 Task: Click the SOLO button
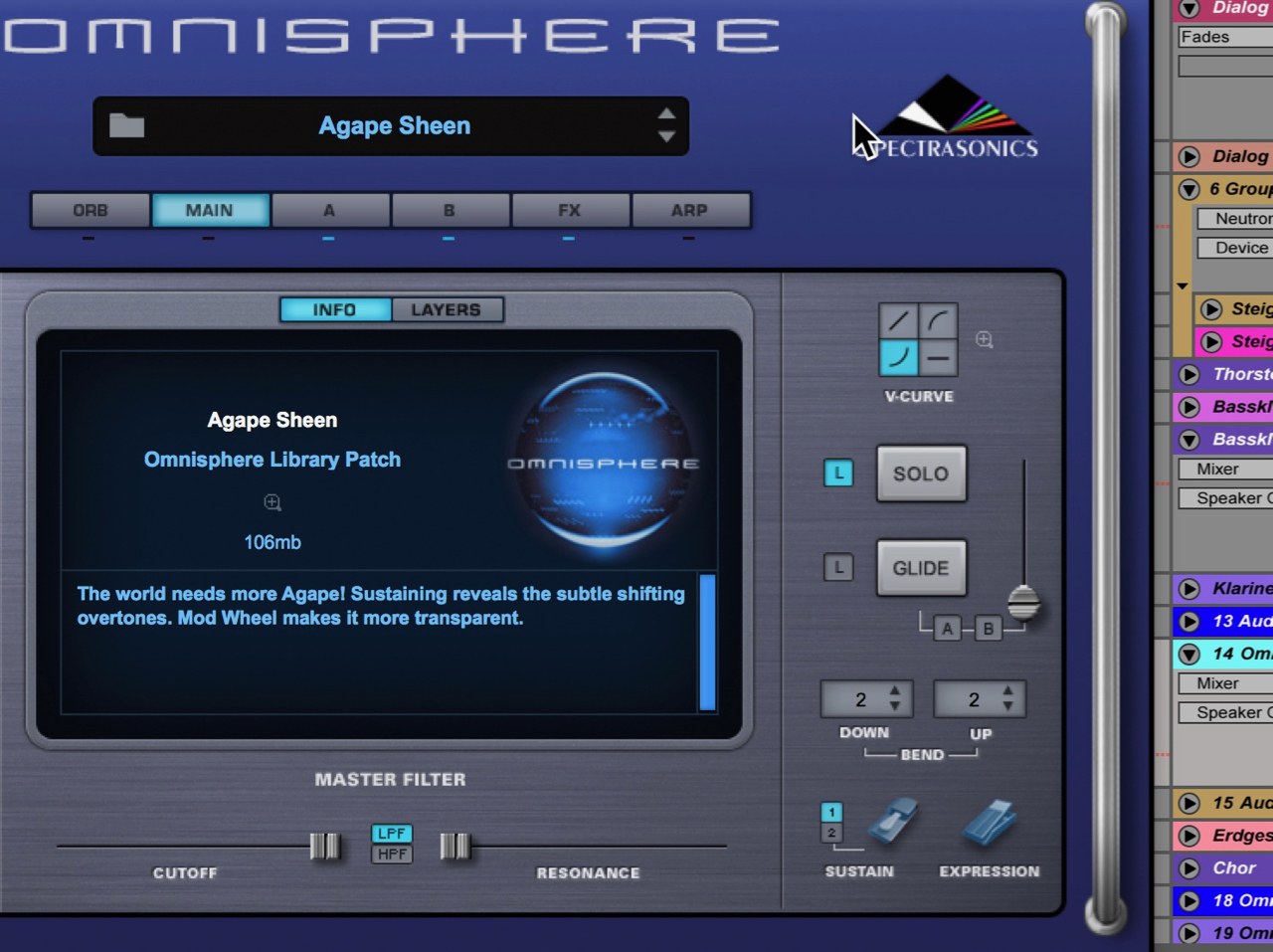point(921,474)
